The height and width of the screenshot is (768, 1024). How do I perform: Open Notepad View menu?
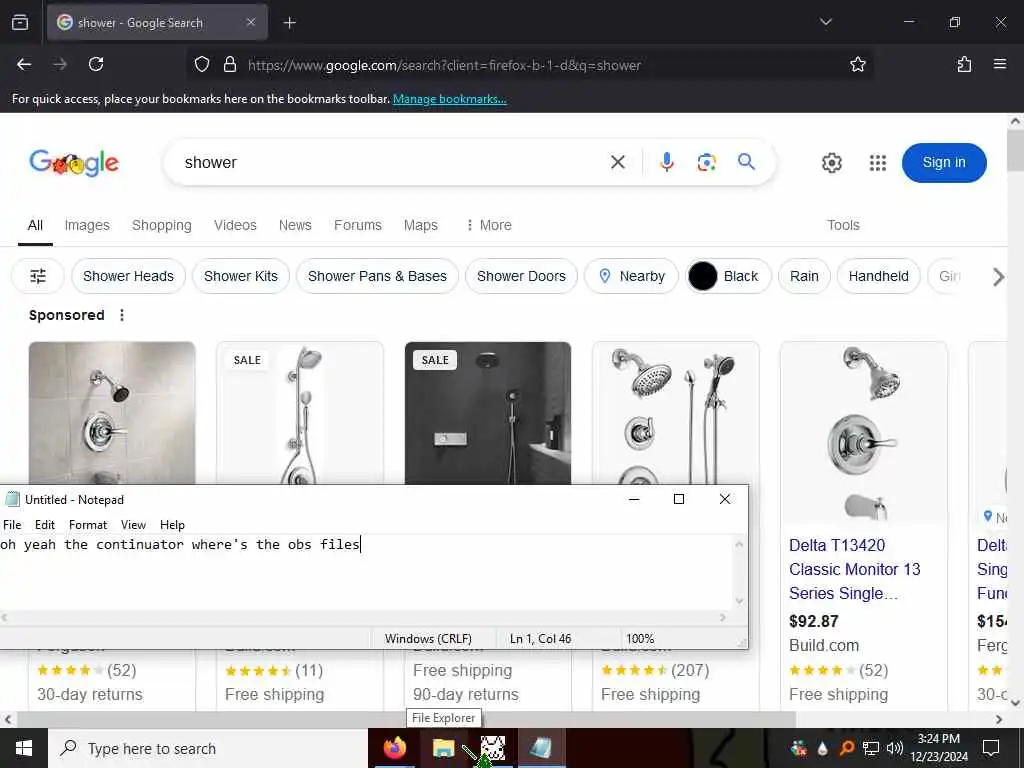133,524
